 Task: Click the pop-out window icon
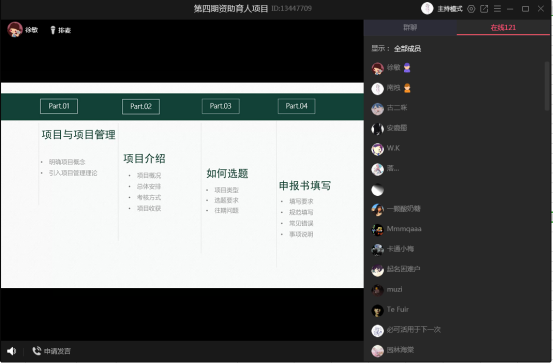(x=484, y=9)
